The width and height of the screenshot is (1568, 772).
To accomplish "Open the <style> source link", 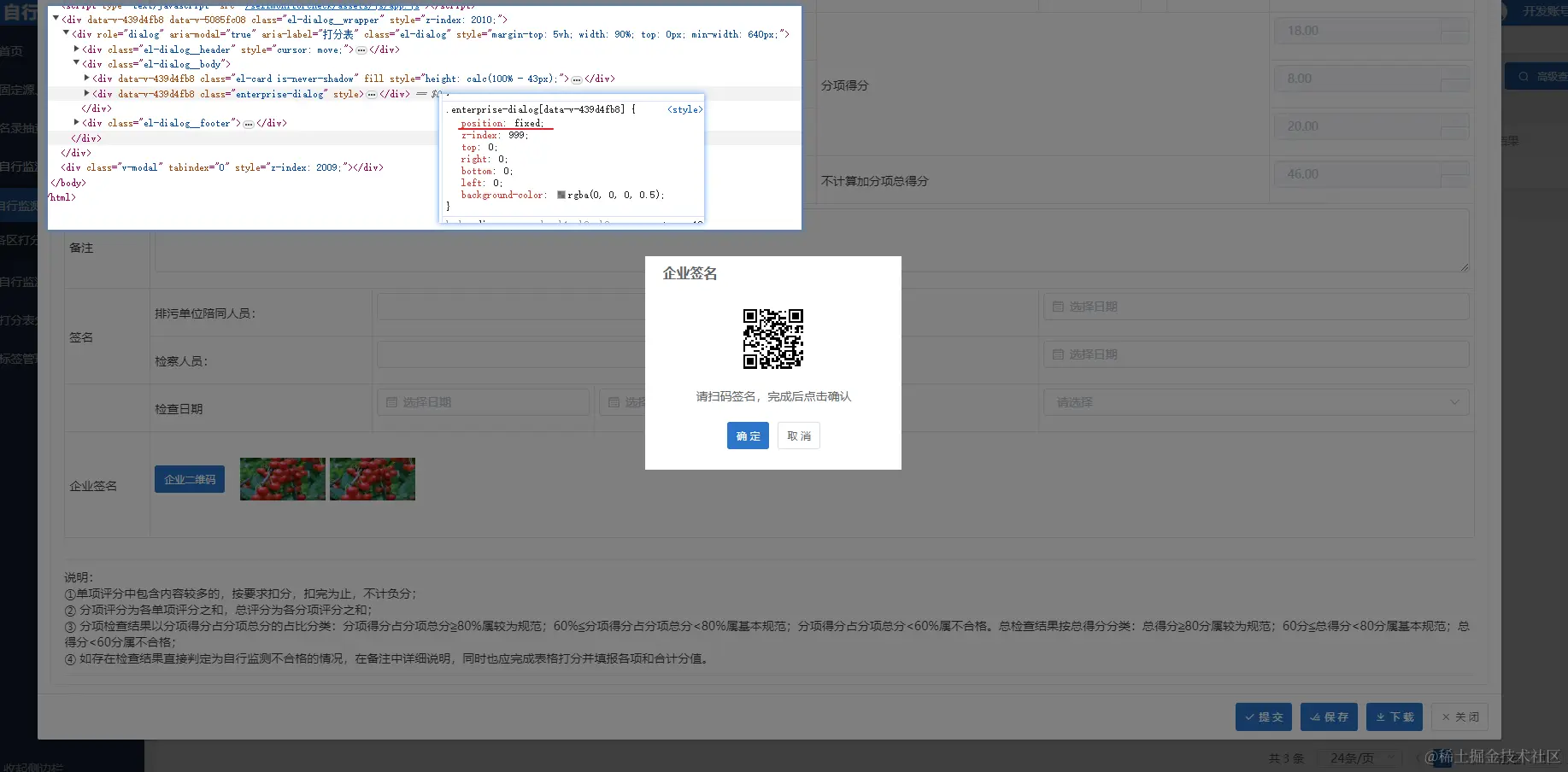I will coord(684,109).
